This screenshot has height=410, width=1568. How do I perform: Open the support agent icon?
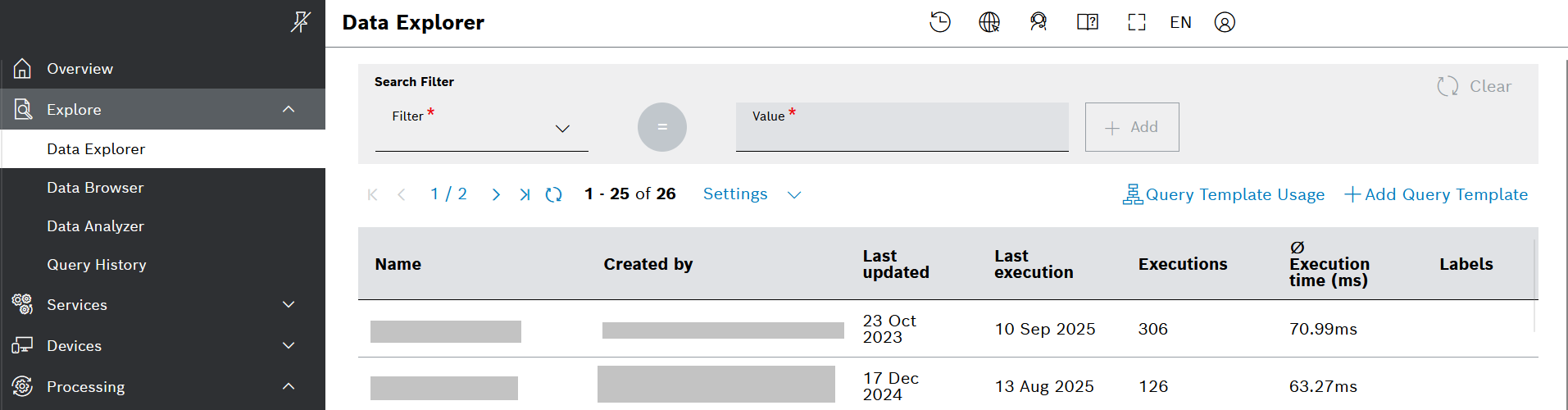pos(1039,22)
